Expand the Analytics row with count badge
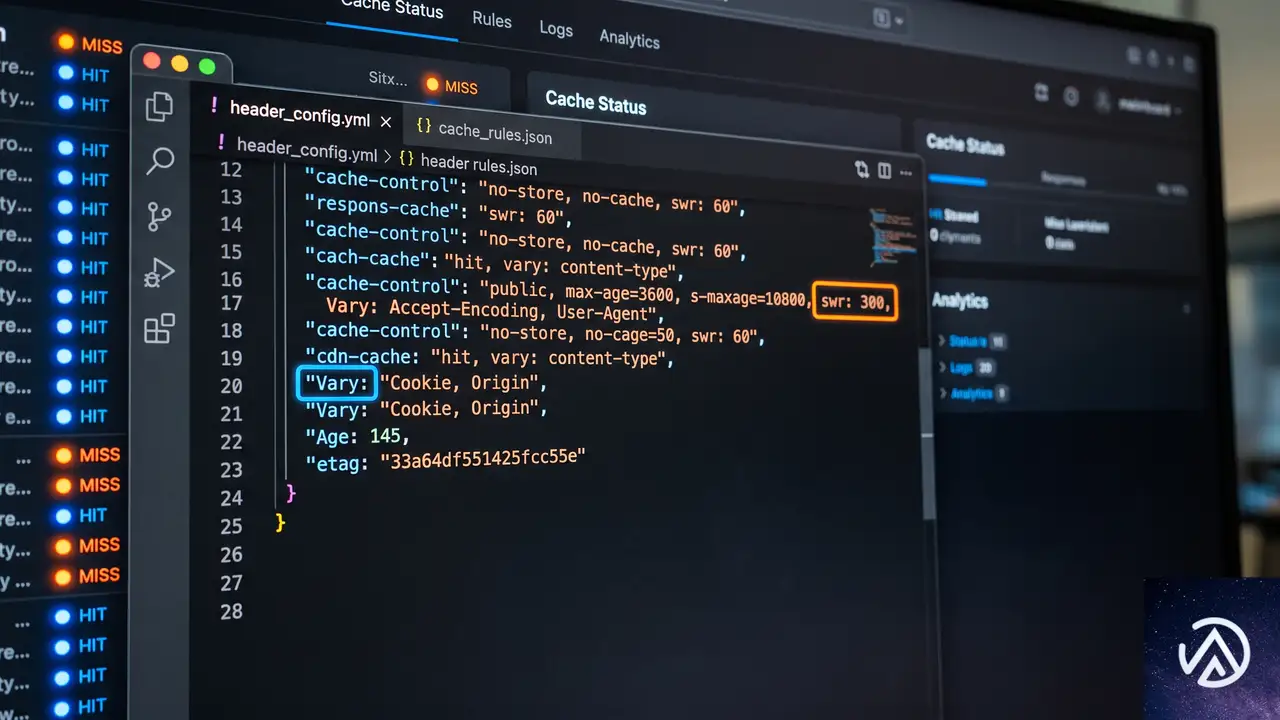The width and height of the screenshot is (1280, 720). [972, 393]
